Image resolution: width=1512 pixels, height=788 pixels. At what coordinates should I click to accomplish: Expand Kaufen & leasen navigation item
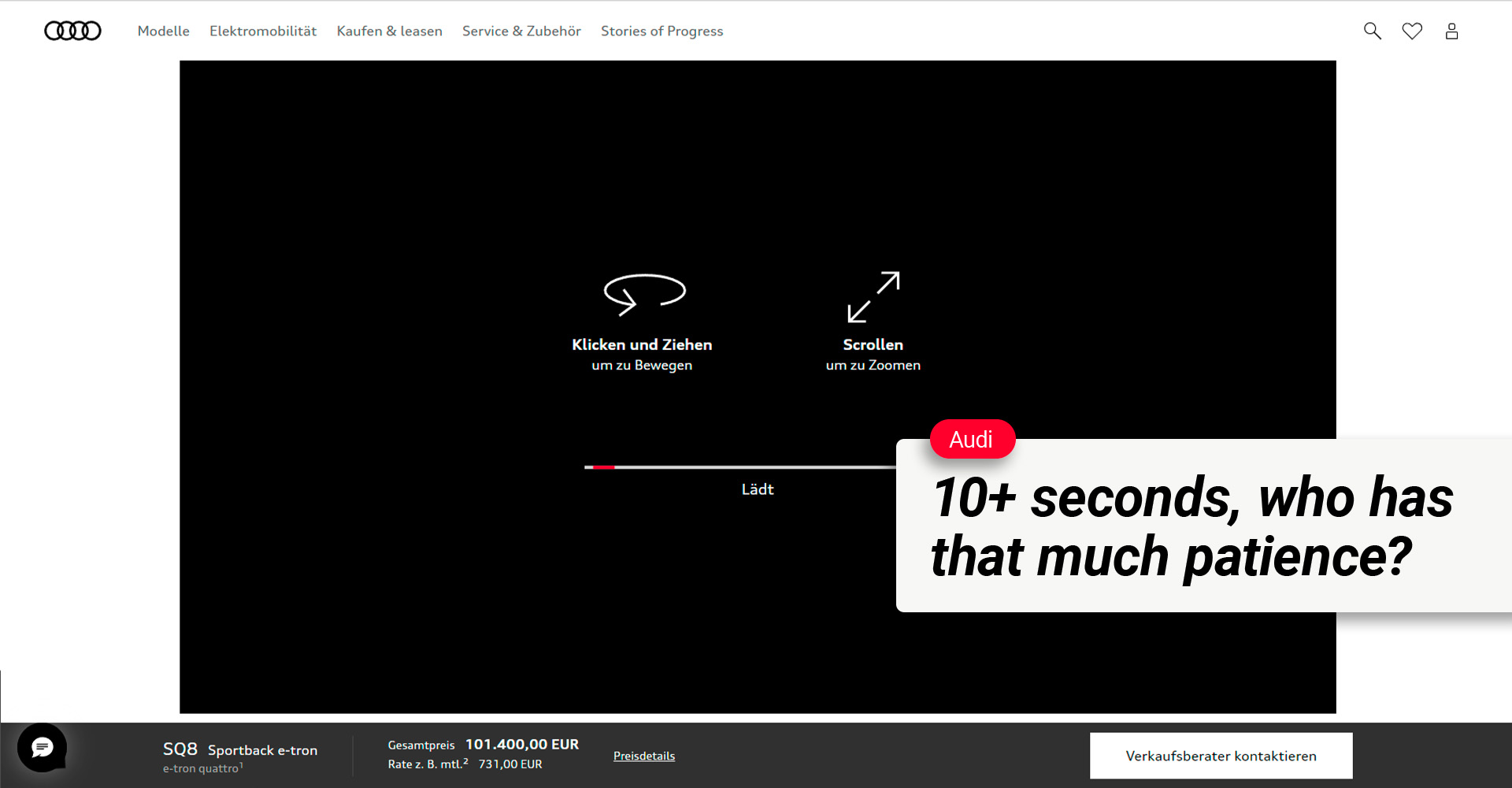389,31
